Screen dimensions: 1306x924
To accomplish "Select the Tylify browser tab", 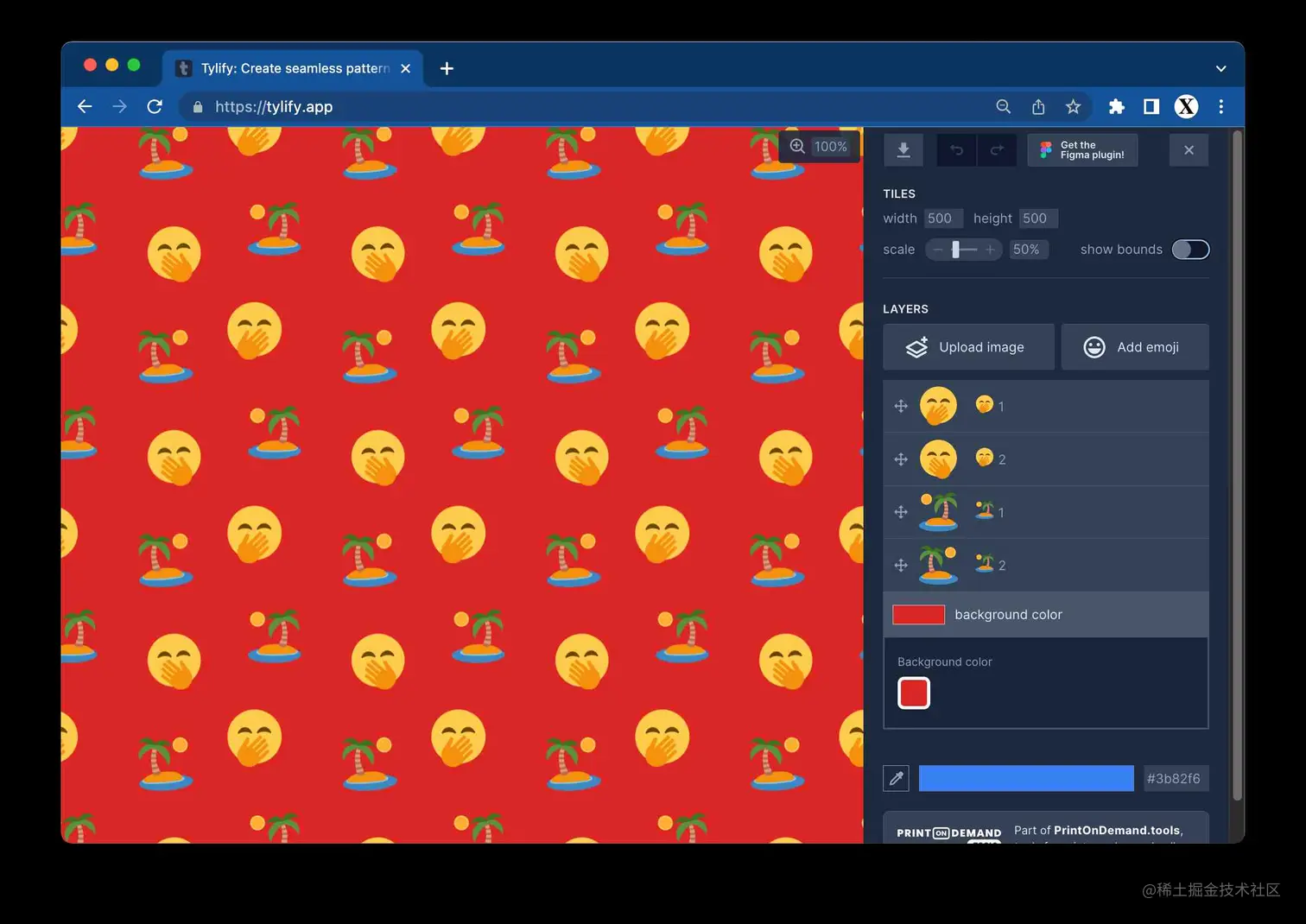I will (x=285, y=67).
